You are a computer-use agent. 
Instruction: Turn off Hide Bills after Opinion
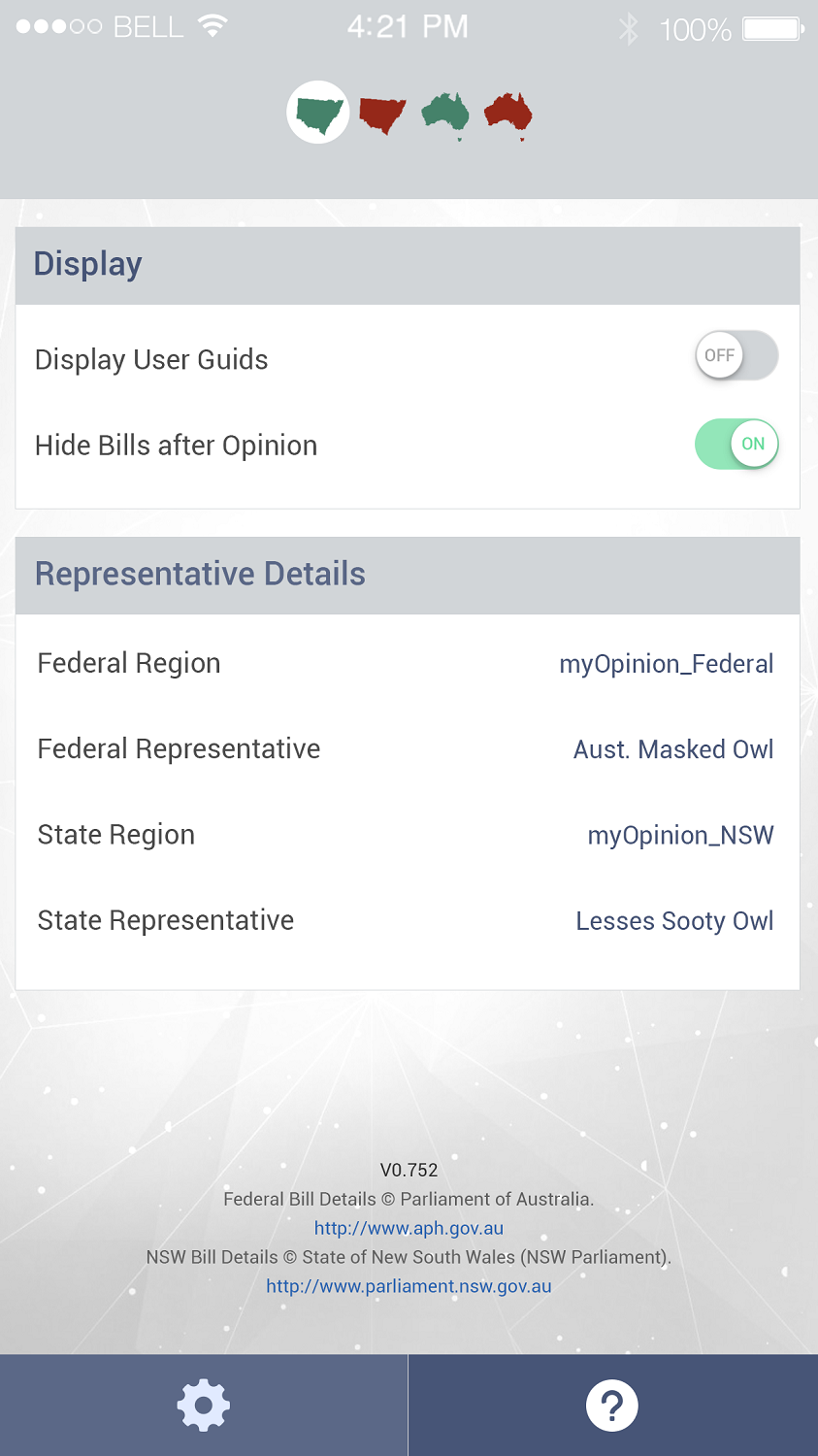[736, 445]
